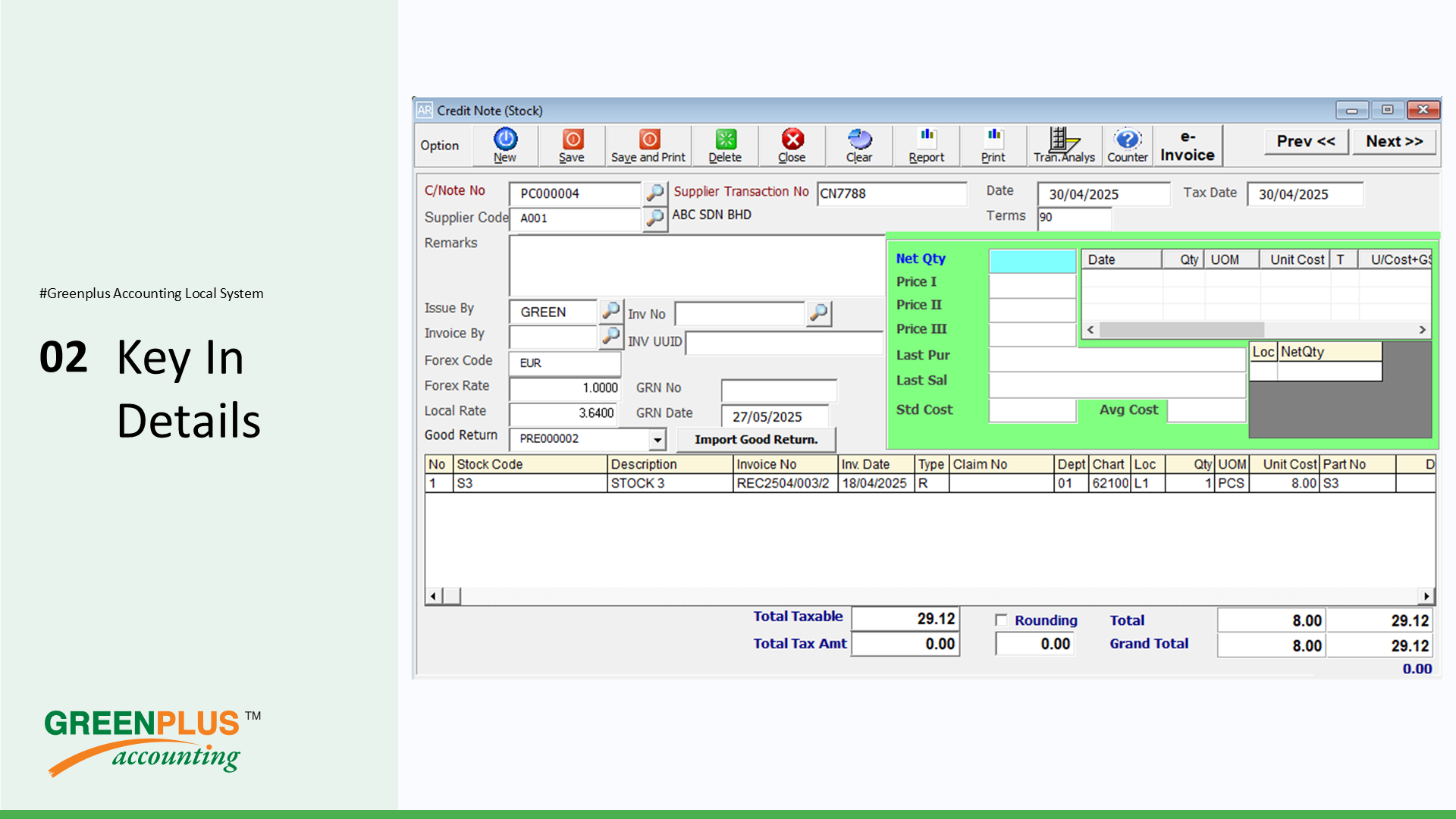Click the Description column header
1456x819 pixels.
click(670, 464)
